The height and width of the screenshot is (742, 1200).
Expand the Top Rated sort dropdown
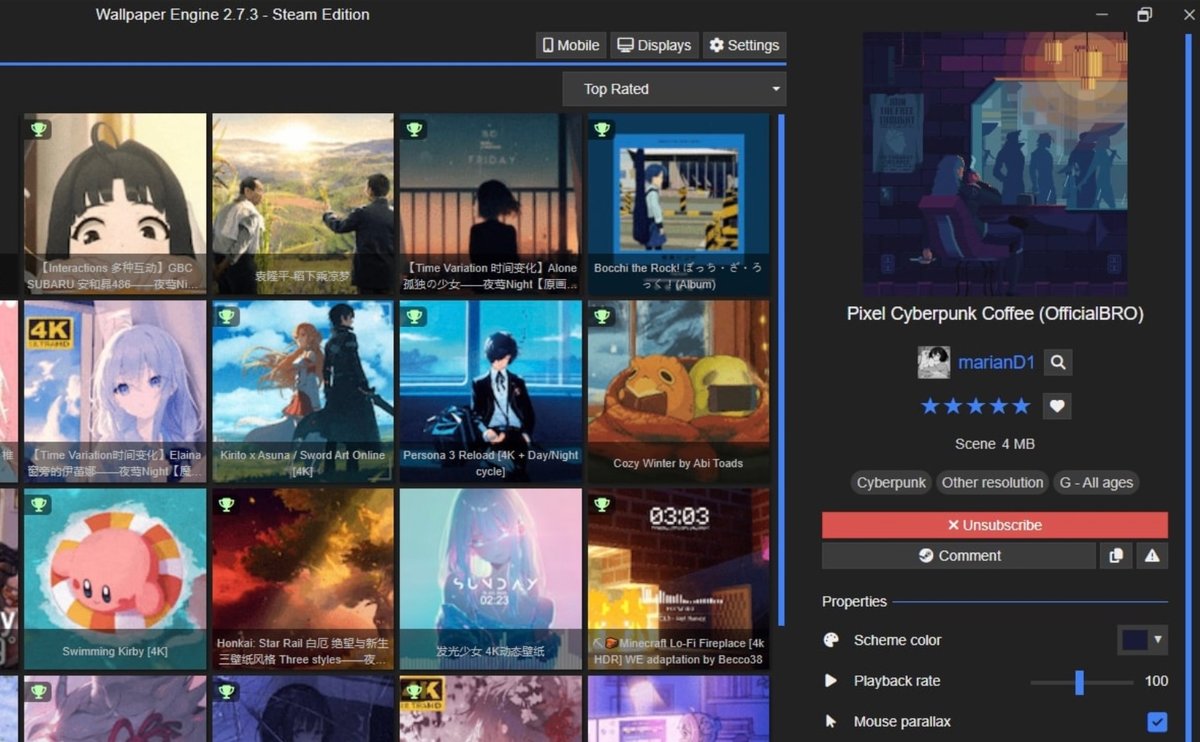(674, 89)
